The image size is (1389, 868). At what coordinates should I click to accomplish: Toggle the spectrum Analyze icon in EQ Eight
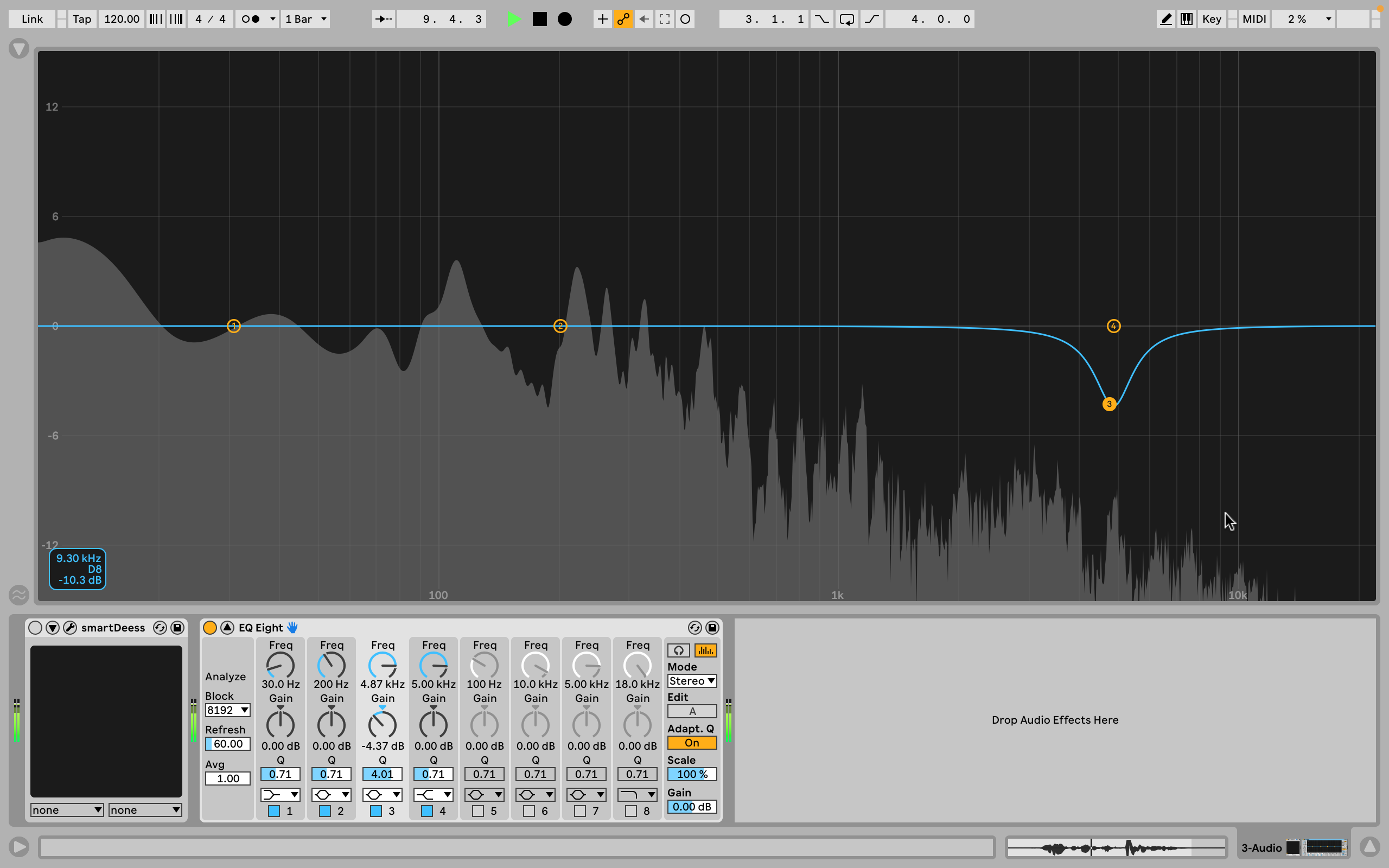click(x=705, y=650)
